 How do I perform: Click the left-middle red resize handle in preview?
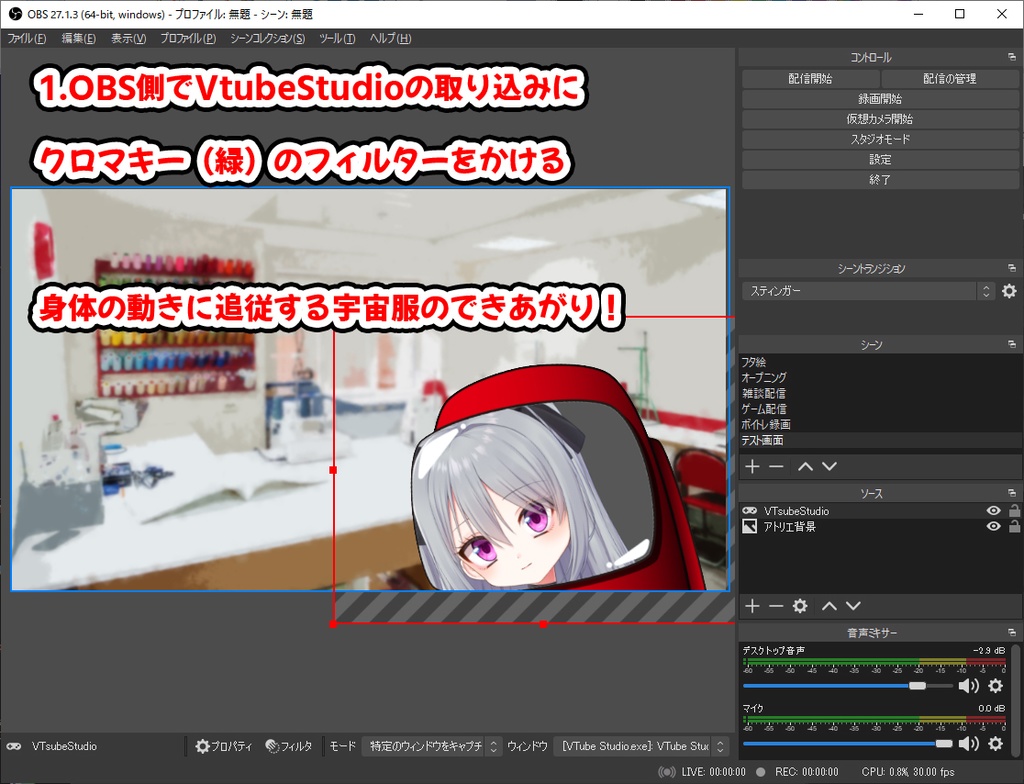tap(333, 470)
